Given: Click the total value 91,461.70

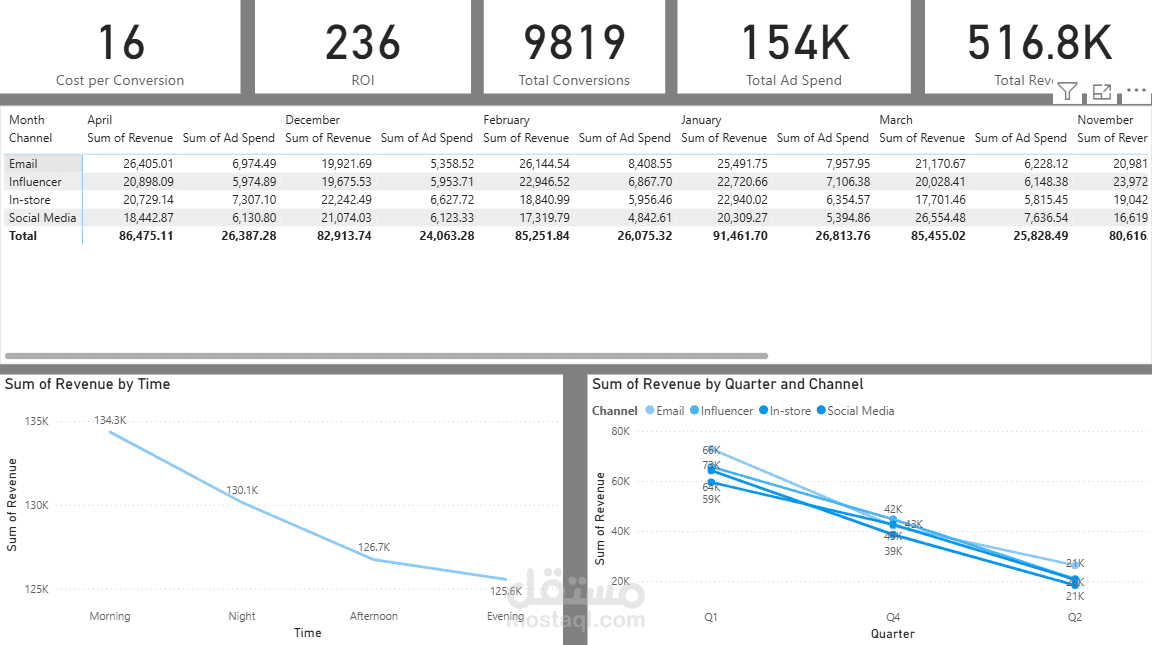Looking at the screenshot, I should click(x=740, y=236).
